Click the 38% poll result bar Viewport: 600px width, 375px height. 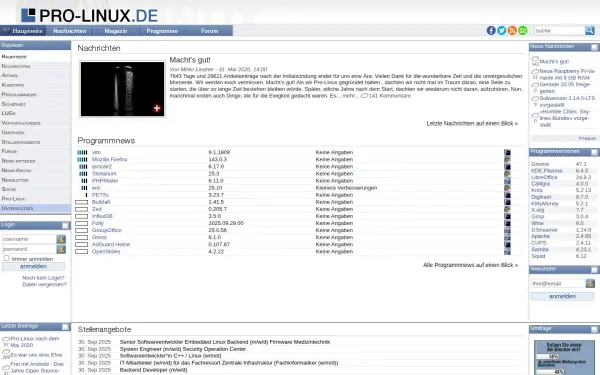click(x=548, y=356)
